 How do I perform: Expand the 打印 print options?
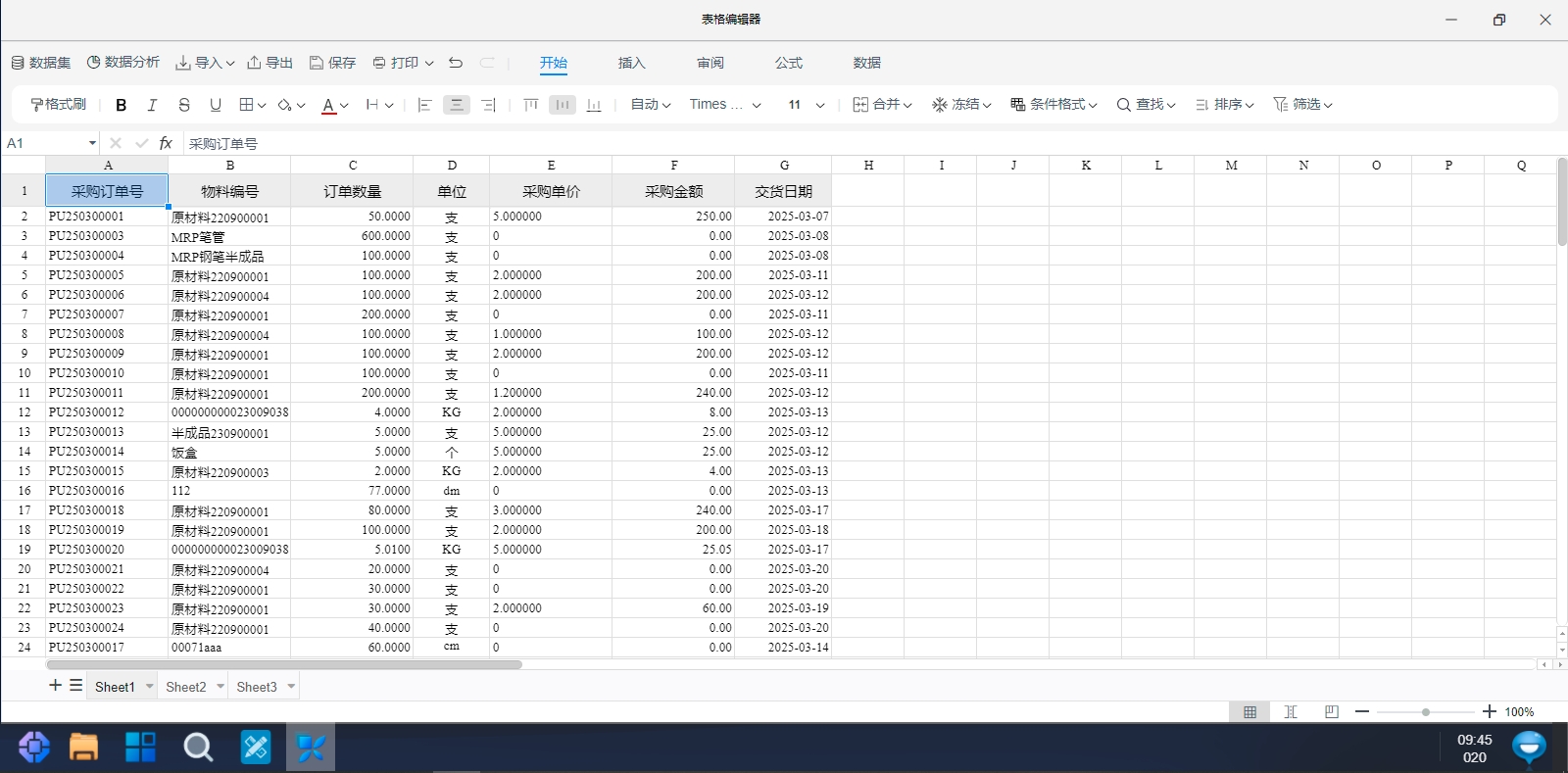(x=403, y=63)
